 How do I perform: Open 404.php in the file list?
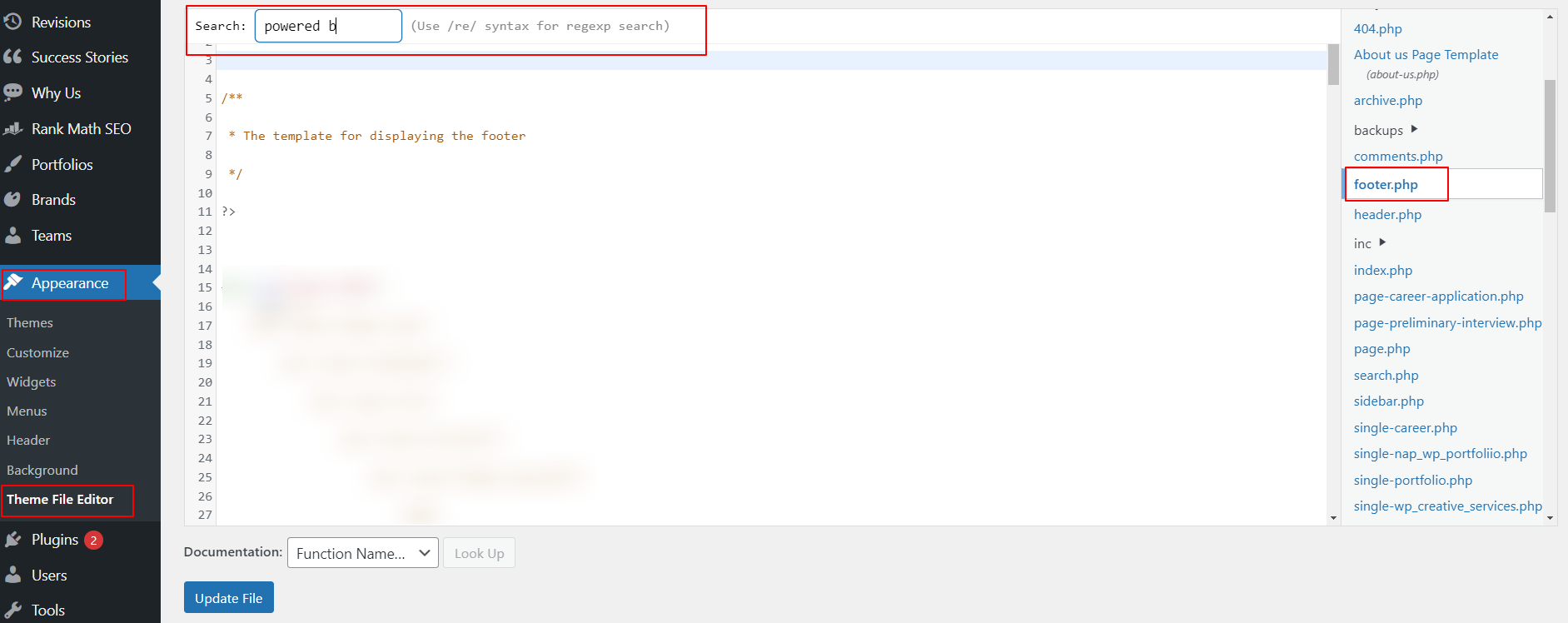pos(1377,28)
